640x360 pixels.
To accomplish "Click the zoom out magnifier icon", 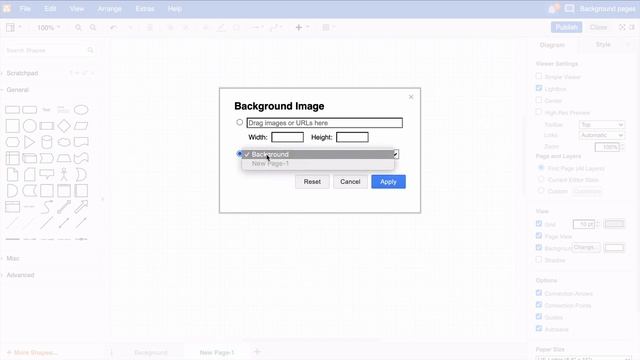I will 93,27.
